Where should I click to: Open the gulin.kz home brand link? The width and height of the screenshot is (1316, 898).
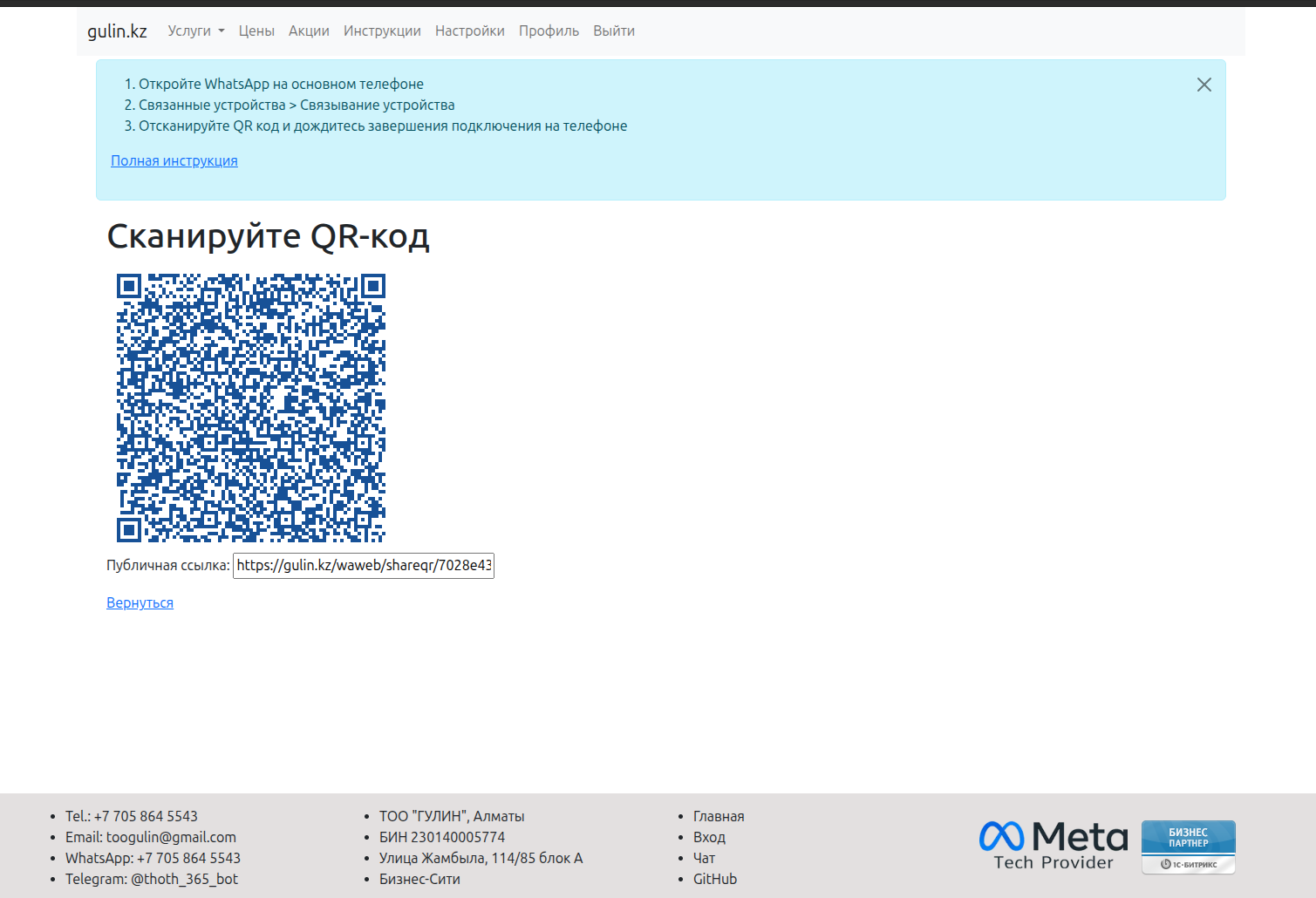tap(117, 31)
